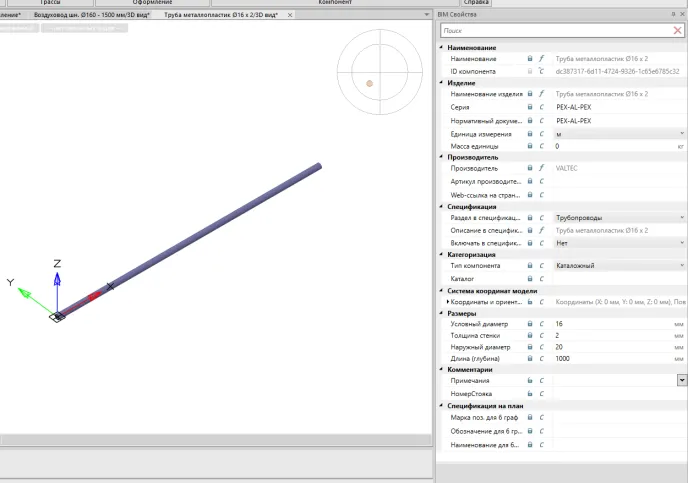This screenshot has height=483, width=688.
Task: Click the lock icon for Серия row
Action: pos(530,108)
